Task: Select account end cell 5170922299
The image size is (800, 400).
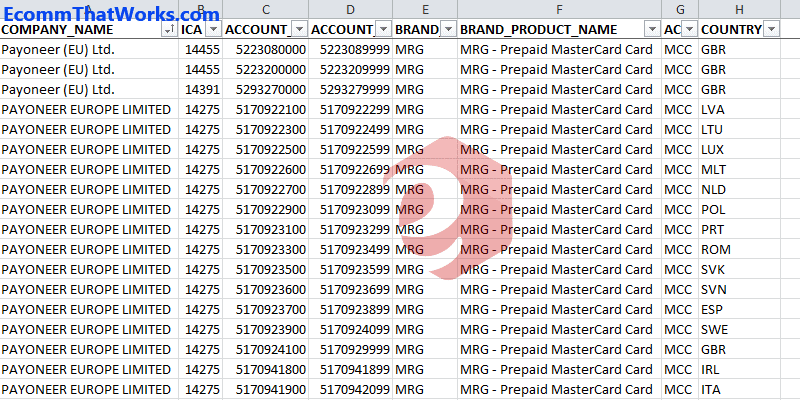Action: 351,109
